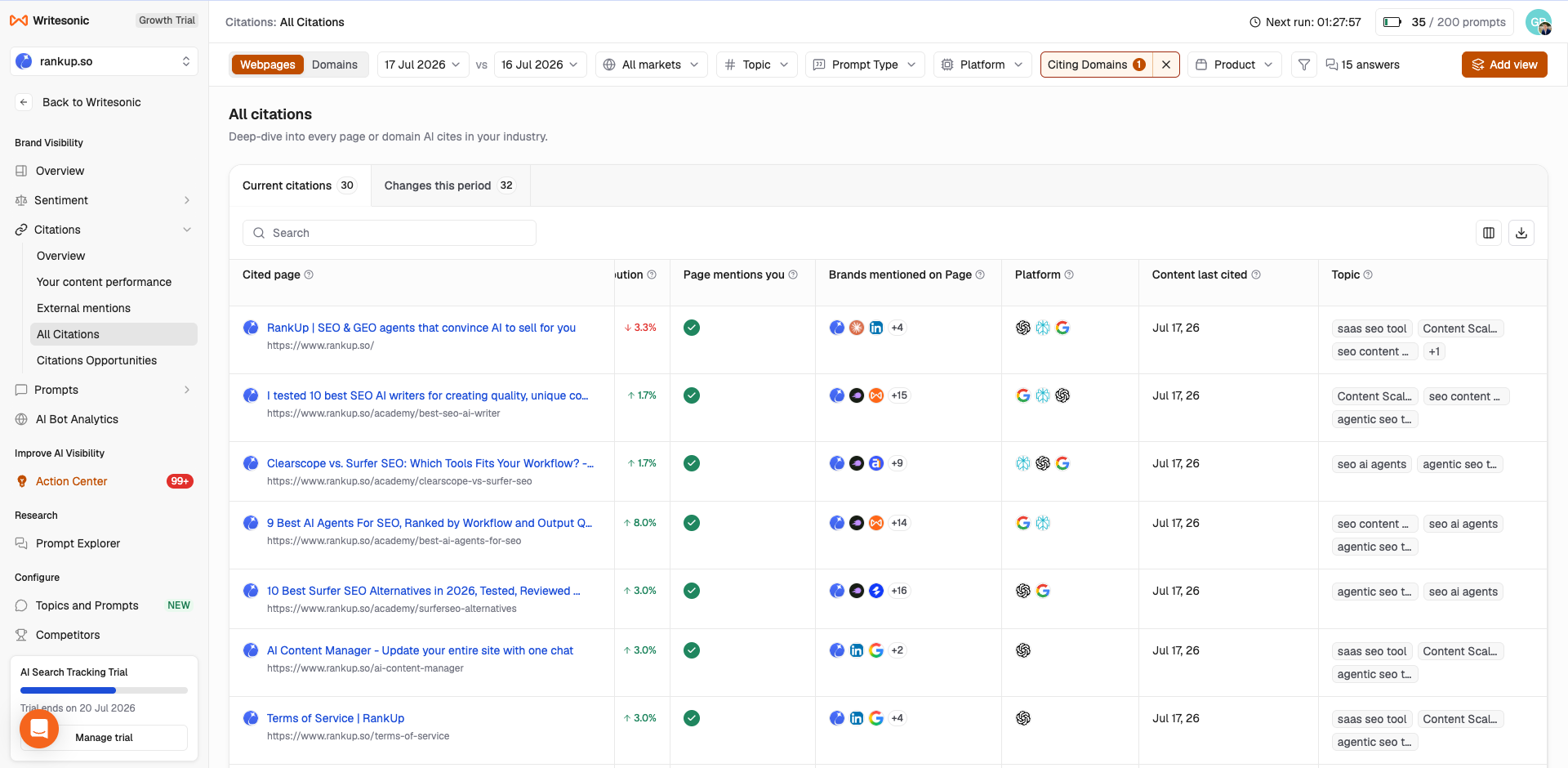Open the AI Content Manager page link

coord(420,650)
